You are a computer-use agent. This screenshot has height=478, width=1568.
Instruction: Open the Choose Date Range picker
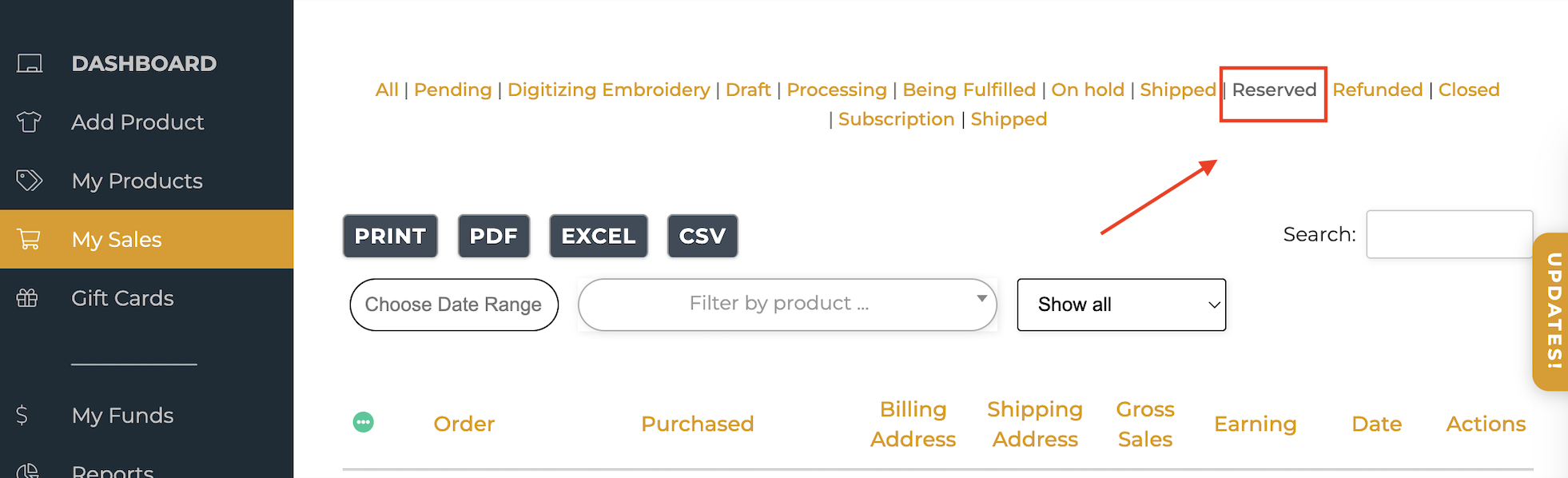pyautogui.click(x=453, y=305)
